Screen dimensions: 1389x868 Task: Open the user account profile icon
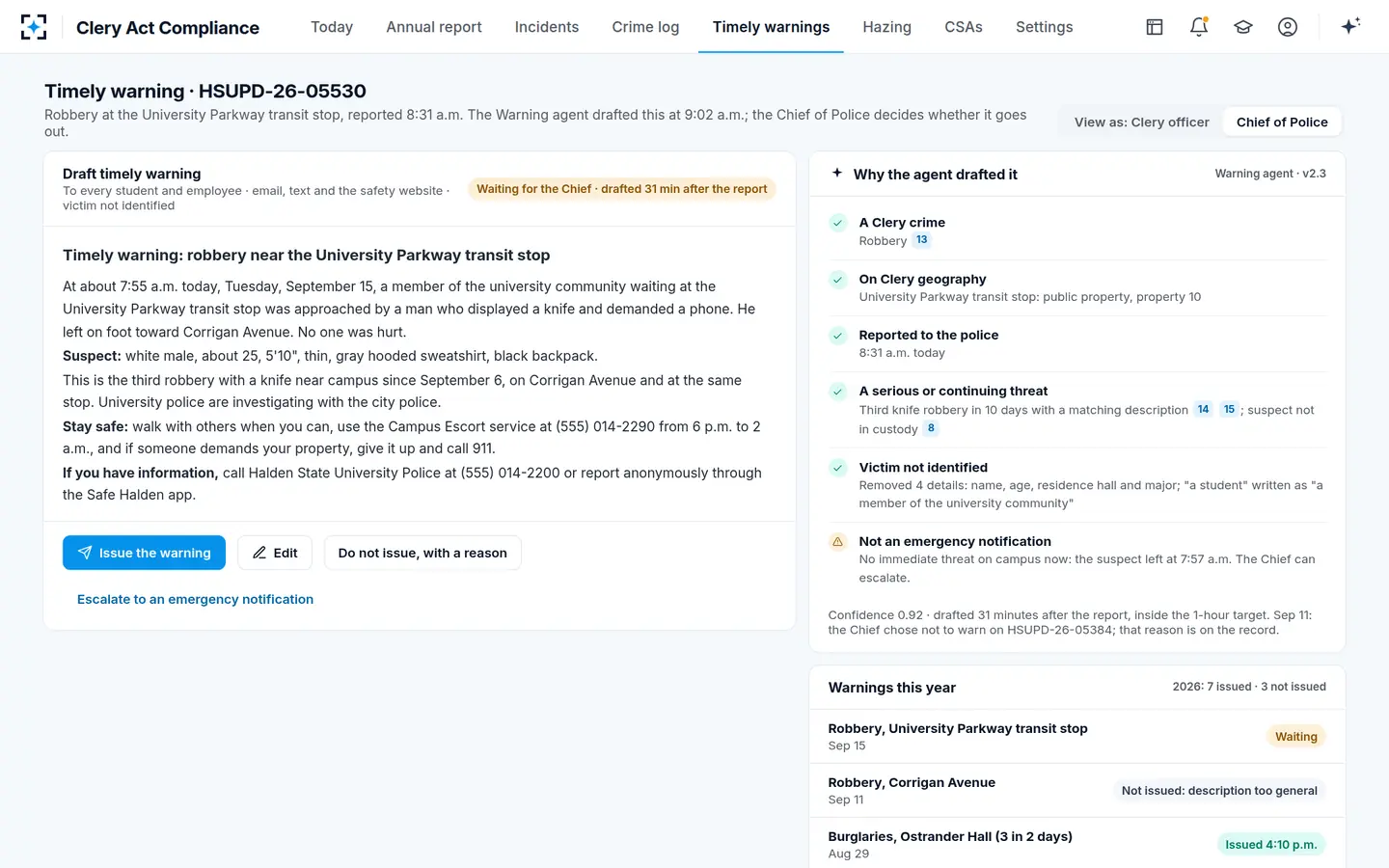1288,27
